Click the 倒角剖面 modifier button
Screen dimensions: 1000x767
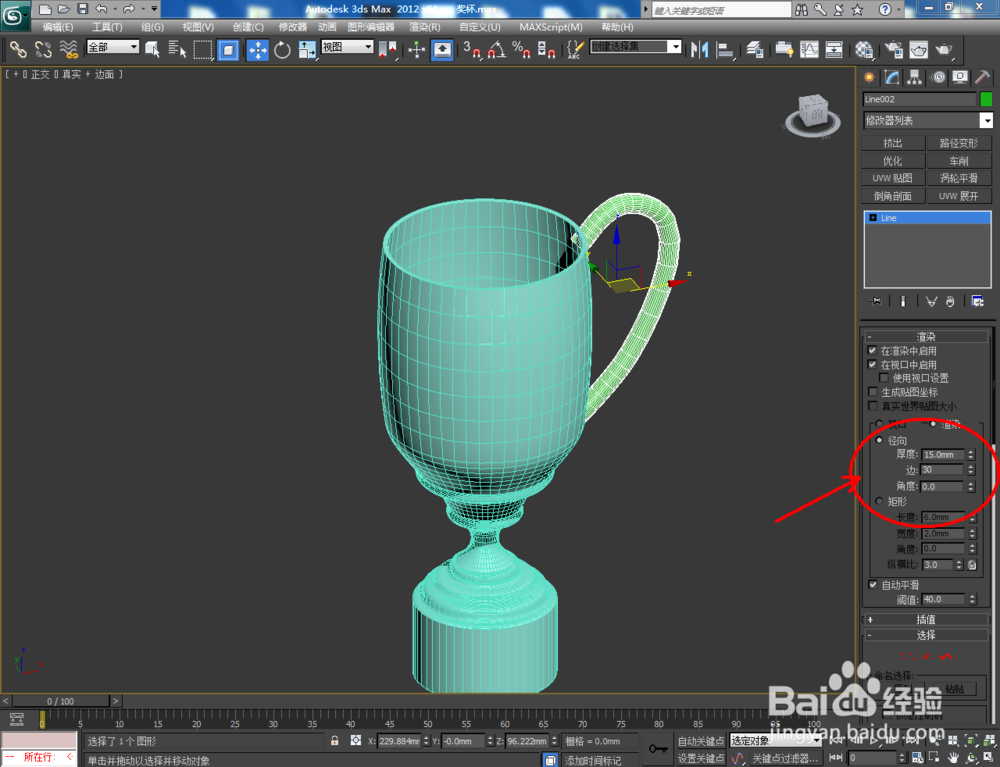[893, 196]
